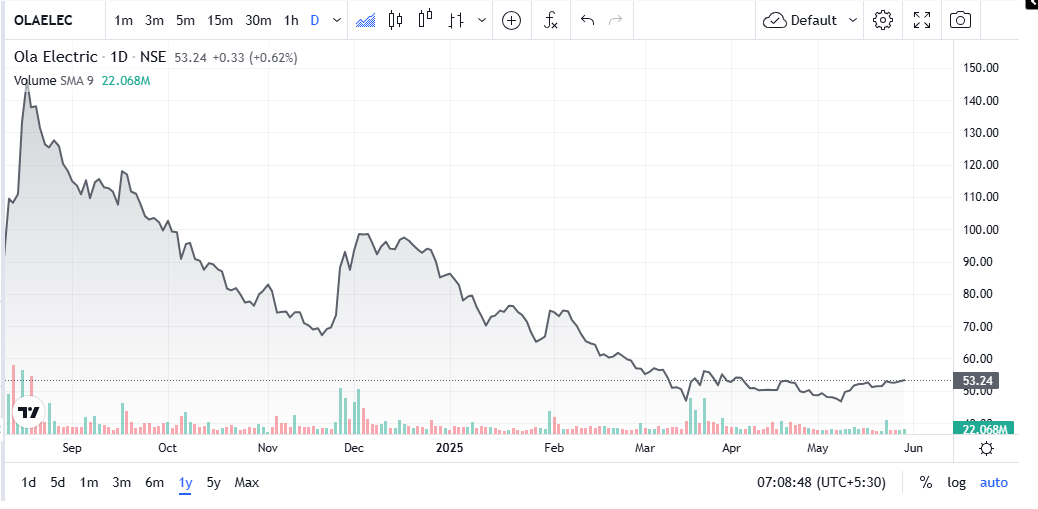This screenshot has height=509, width=1038.
Task: Choose the hollow candles chart style icon
Action: click(x=426, y=21)
